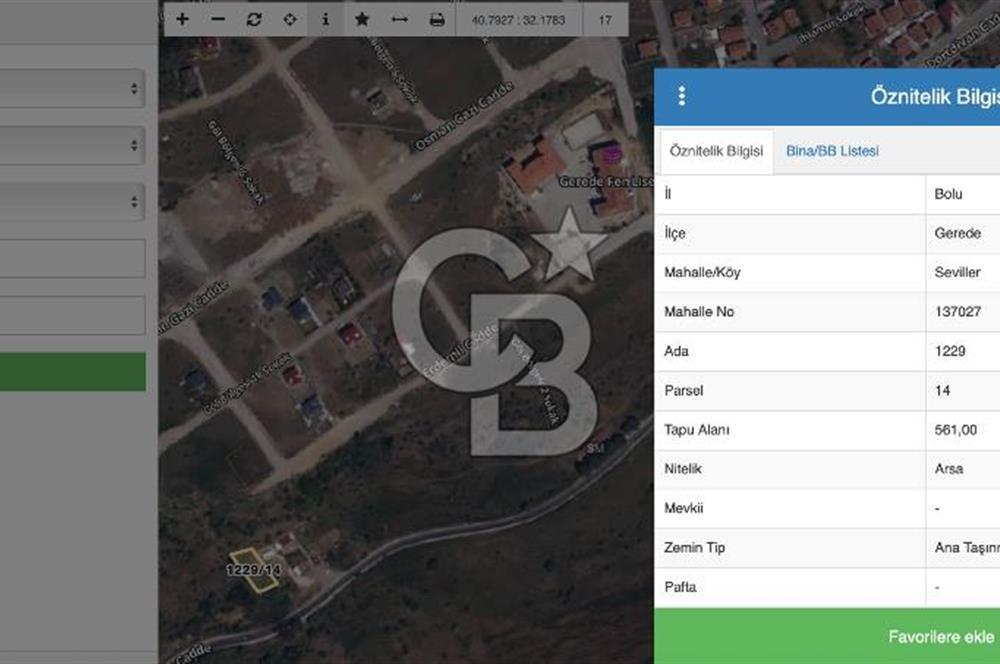The height and width of the screenshot is (664, 1000).
Task: Click the upper text input in the left panel
Action: (x=72, y=258)
